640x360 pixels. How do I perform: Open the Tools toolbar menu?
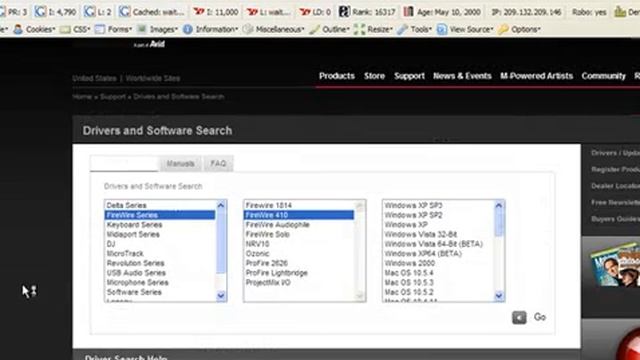pos(414,29)
